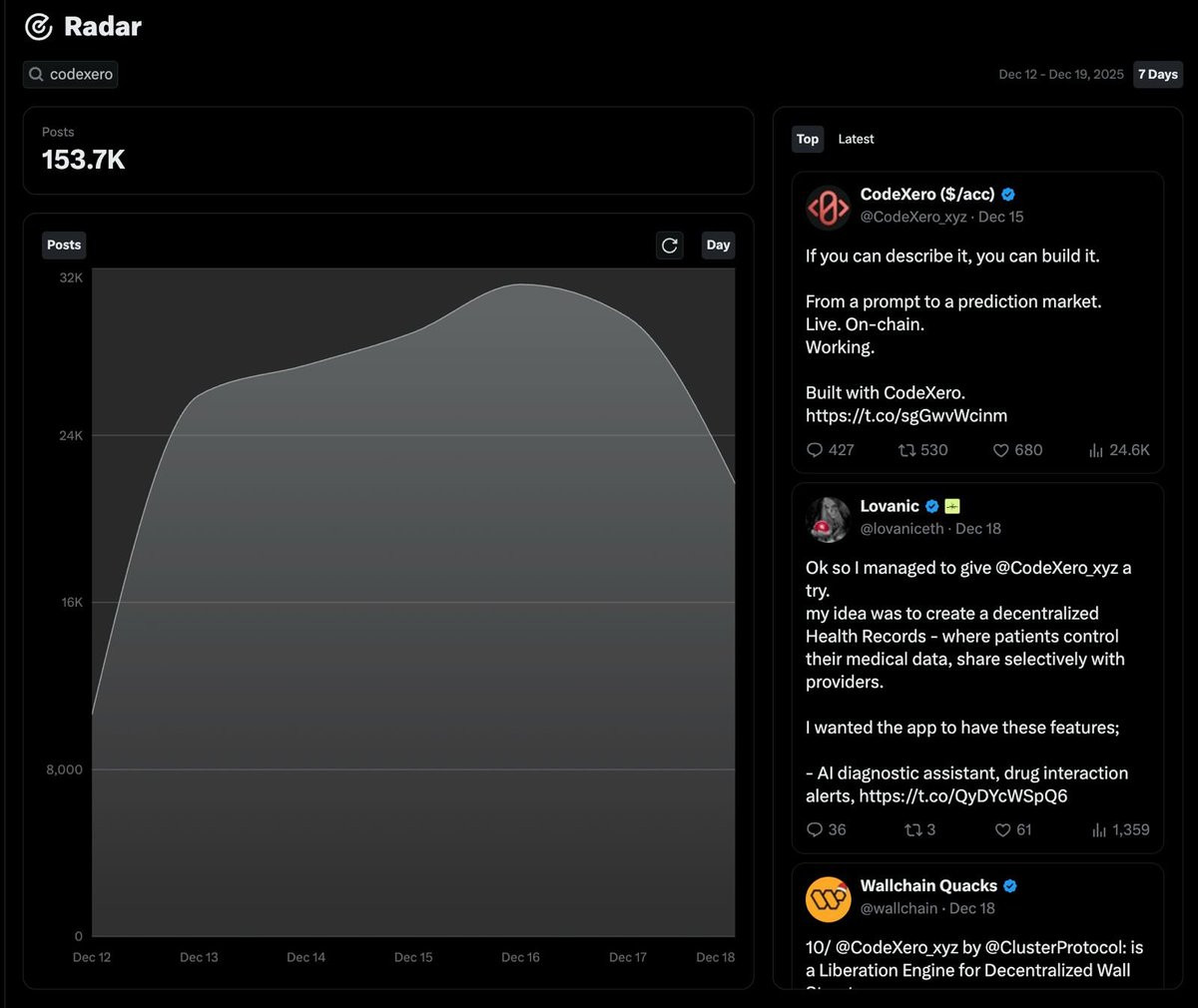1198x1008 pixels.
Task: Click repost icon on CodeXero post
Action: point(906,450)
